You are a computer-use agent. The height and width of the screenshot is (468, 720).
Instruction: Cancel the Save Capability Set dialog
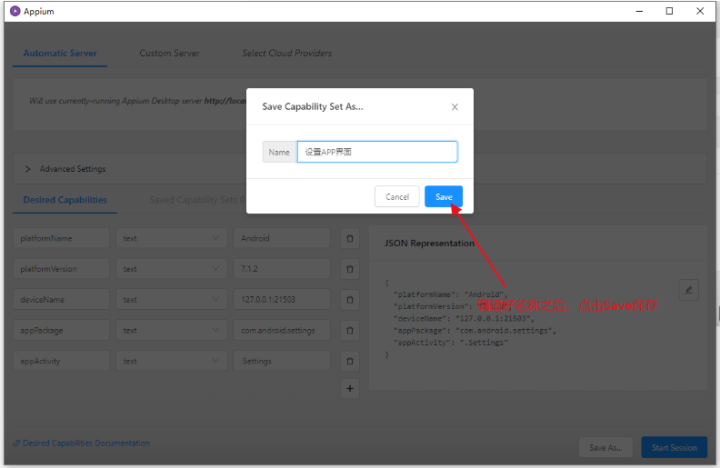[397, 197]
